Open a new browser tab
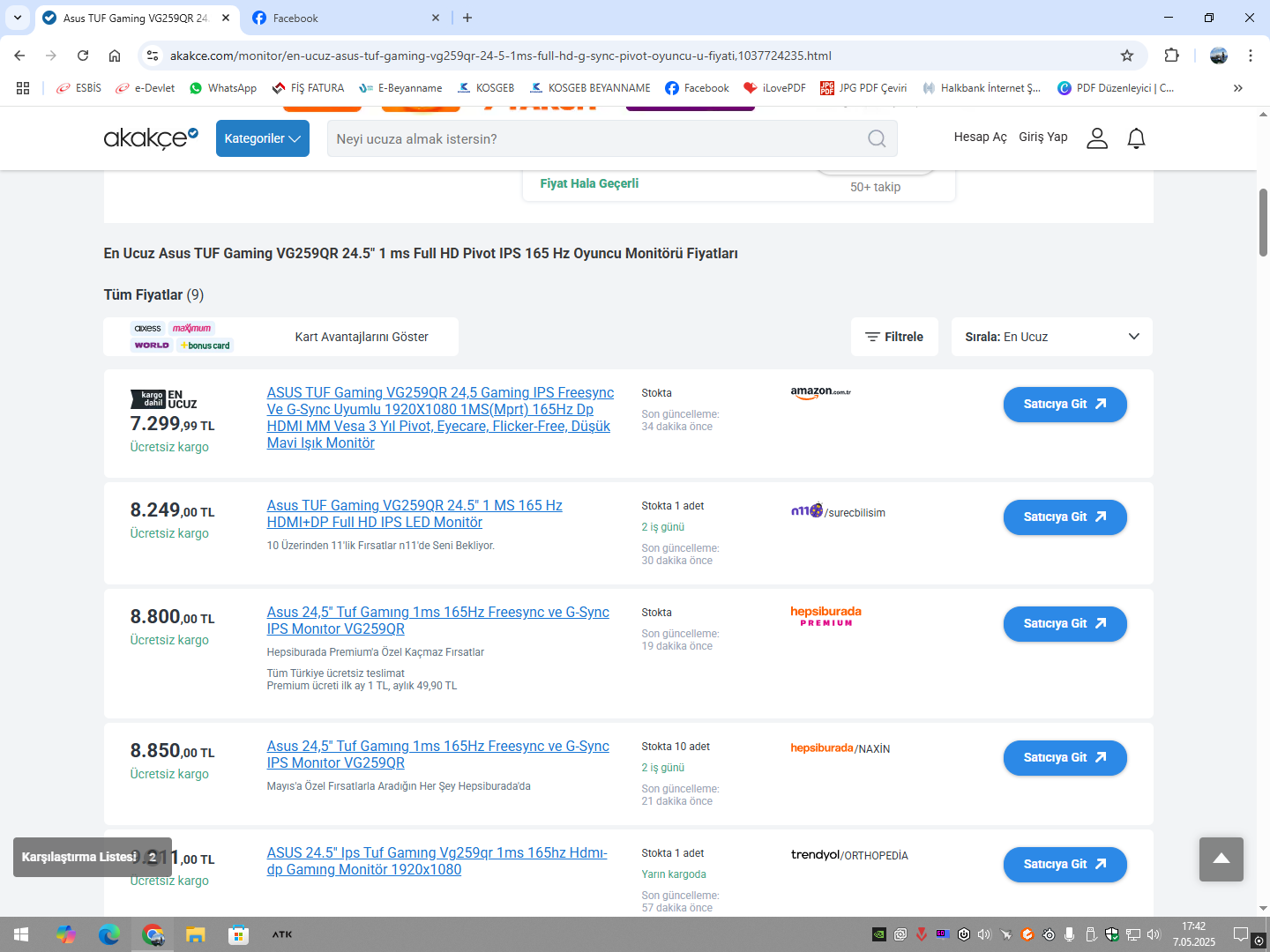The image size is (1270, 952). [x=467, y=18]
